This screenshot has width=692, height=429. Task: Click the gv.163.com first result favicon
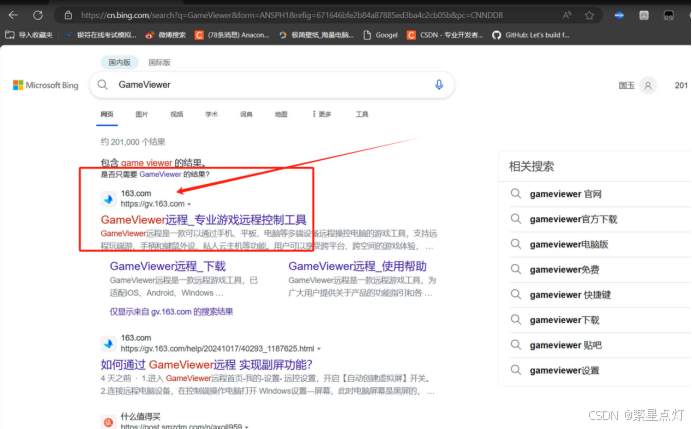(108, 199)
